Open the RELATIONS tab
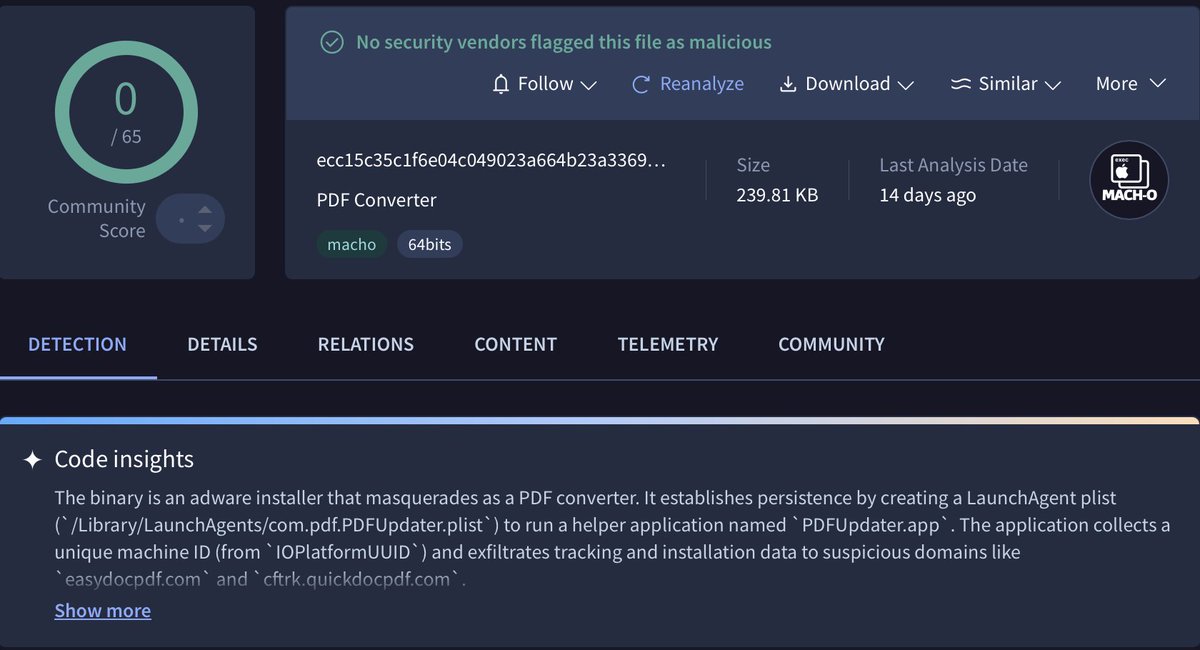 365,344
